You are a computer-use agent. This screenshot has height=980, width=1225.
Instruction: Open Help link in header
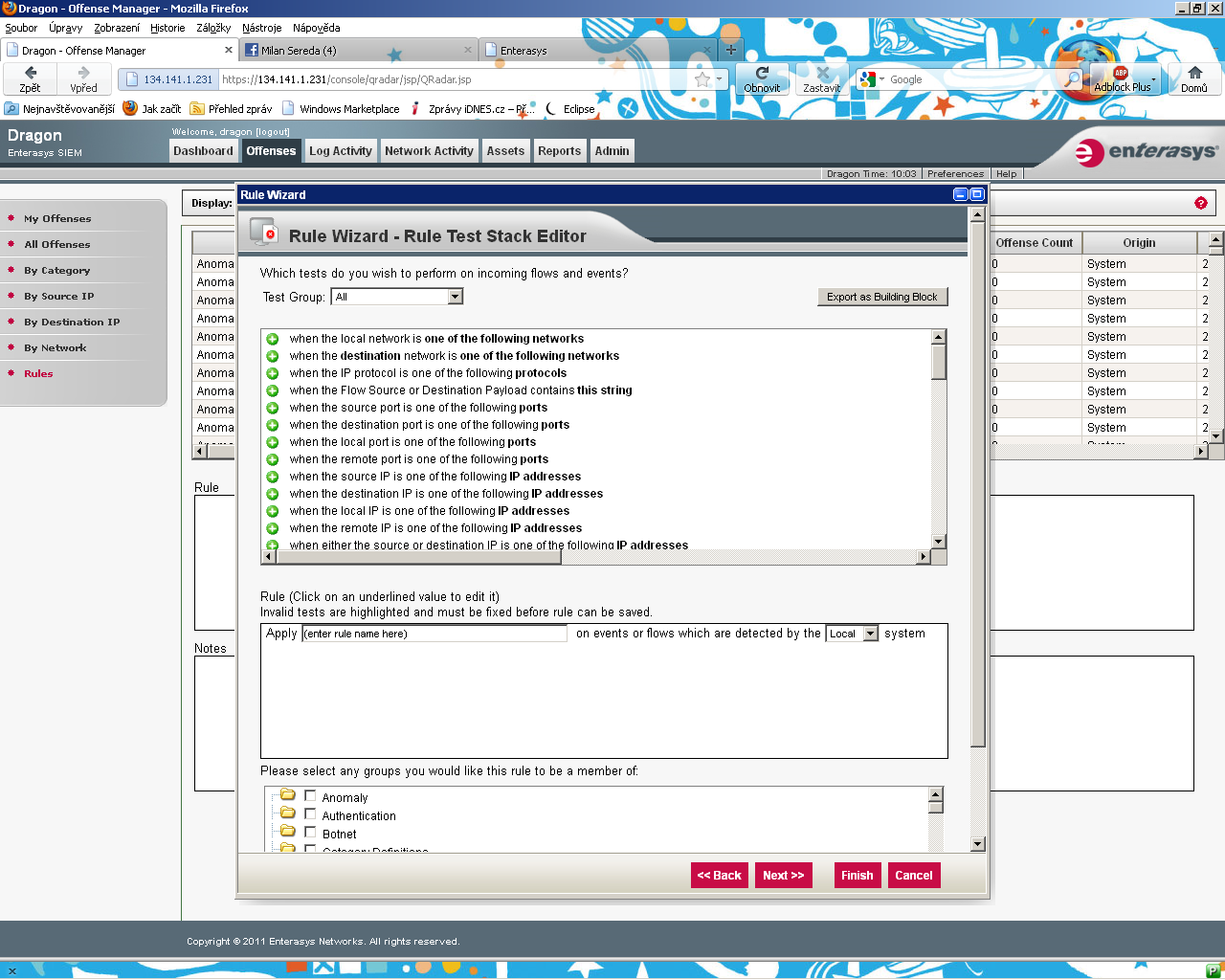coord(1006,173)
